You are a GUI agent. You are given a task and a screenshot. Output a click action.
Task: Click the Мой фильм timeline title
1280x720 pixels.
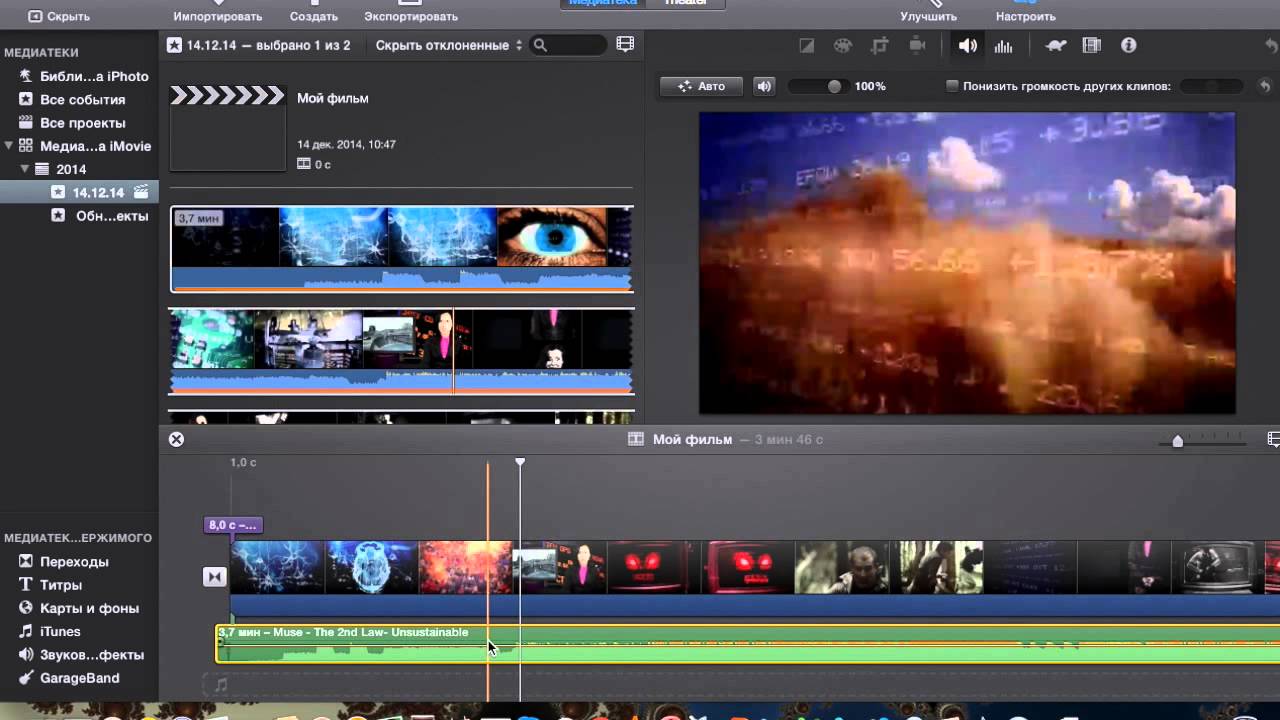pos(692,439)
